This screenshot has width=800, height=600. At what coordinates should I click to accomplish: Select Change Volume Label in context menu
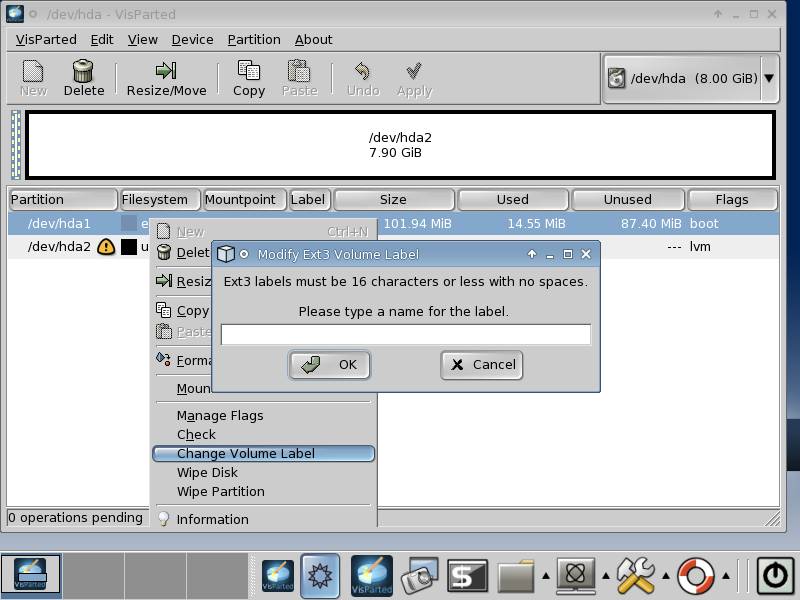click(x=263, y=454)
